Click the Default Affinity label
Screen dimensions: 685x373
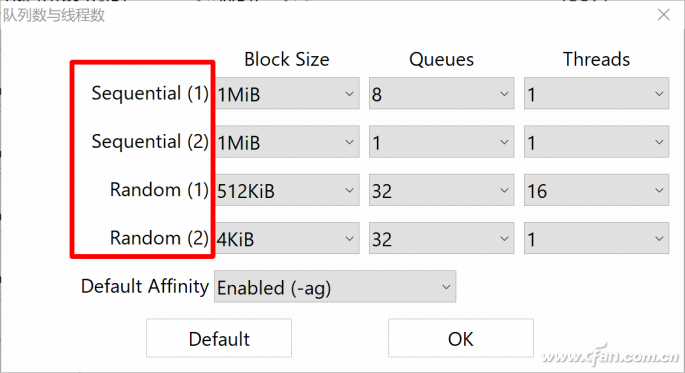point(145,287)
